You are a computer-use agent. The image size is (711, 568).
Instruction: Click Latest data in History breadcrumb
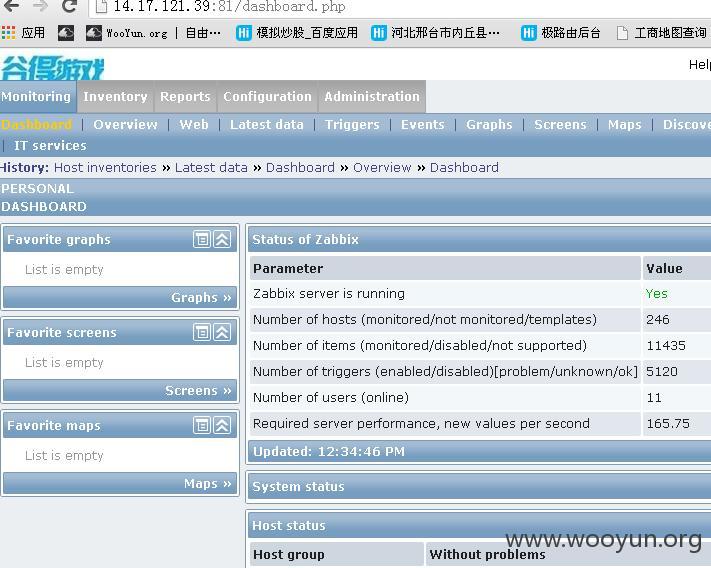tap(211, 168)
